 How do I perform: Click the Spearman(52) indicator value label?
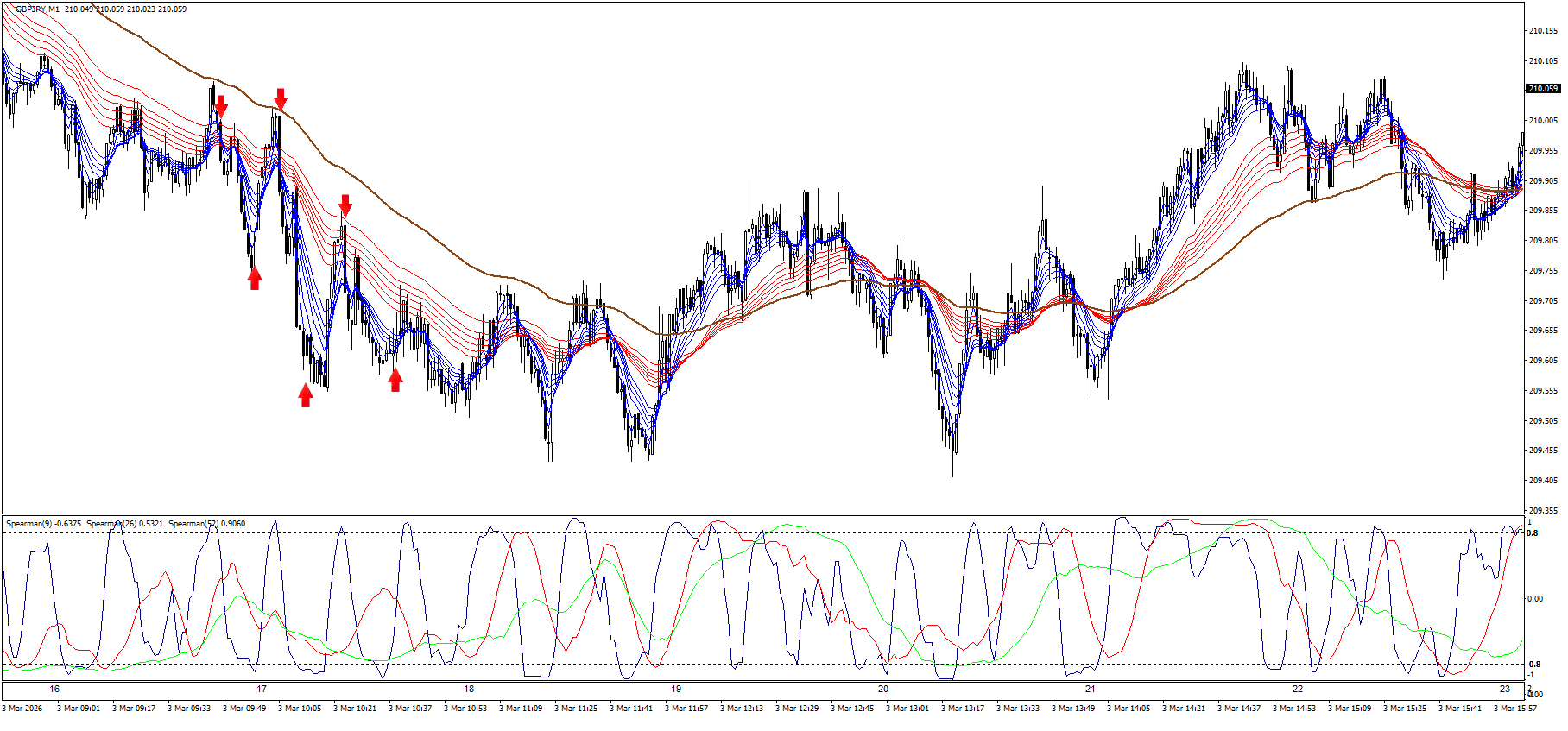[206, 524]
